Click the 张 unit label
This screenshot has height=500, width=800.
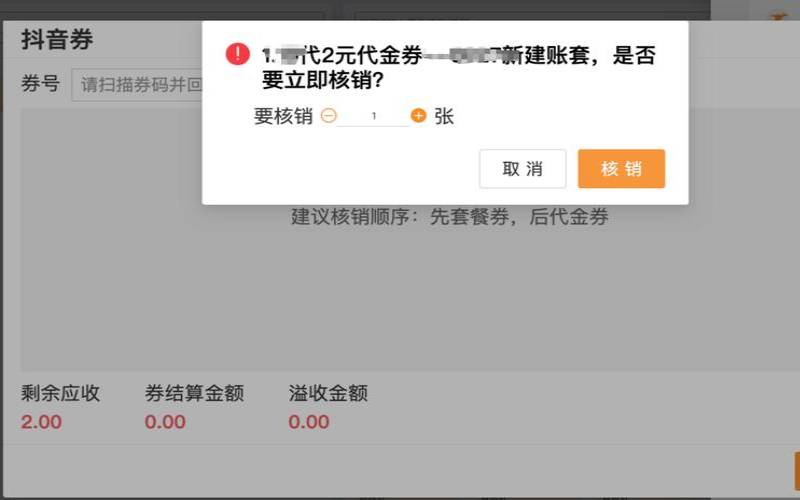pos(444,116)
